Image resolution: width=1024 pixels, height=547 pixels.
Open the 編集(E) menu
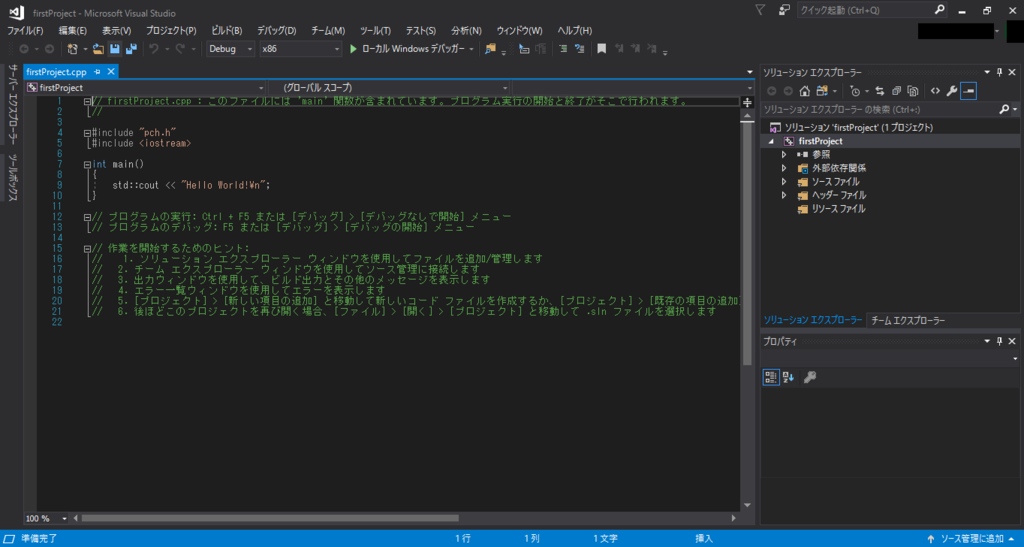point(72,31)
